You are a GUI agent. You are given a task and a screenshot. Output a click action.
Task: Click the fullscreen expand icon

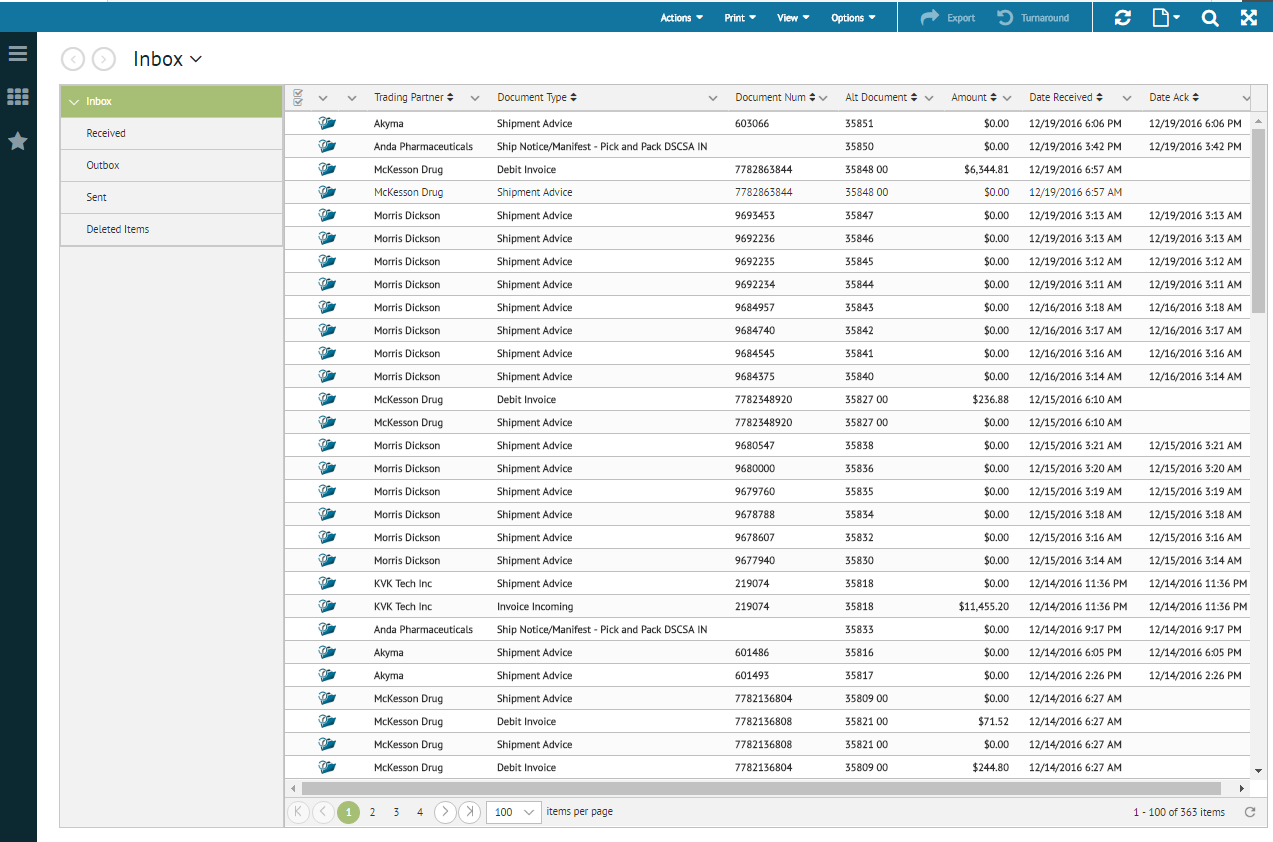(1249, 18)
